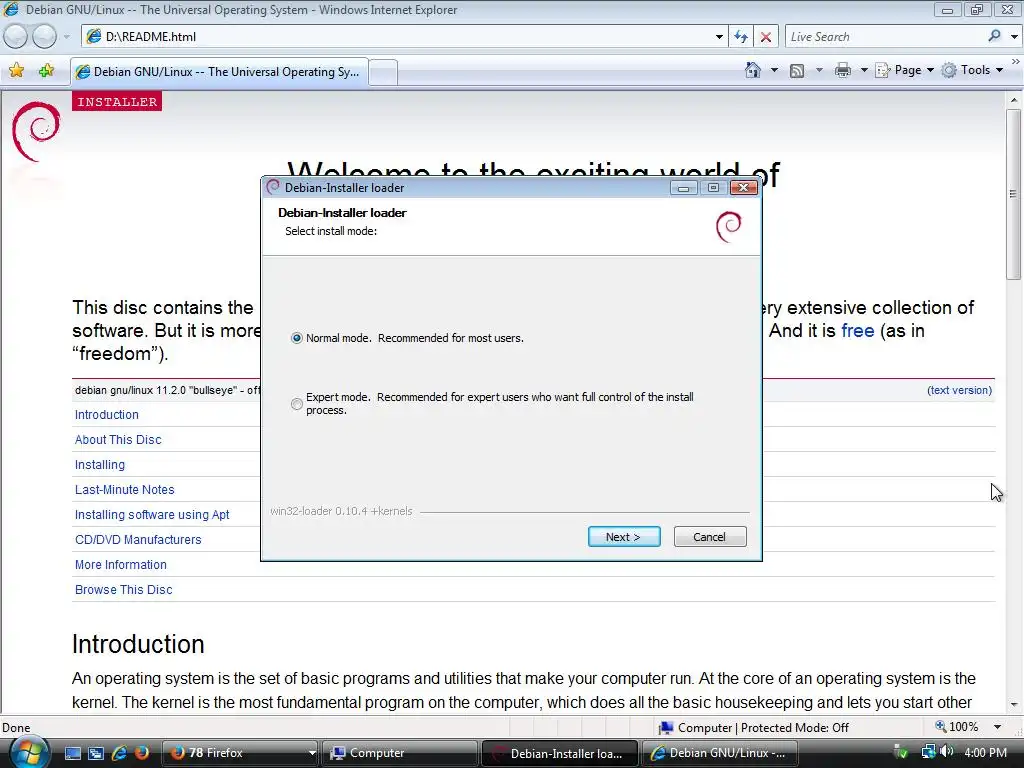Open Installing software using Apt link
Screen dimensions: 1024x768
pyautogui.click(x=152, y=515)
